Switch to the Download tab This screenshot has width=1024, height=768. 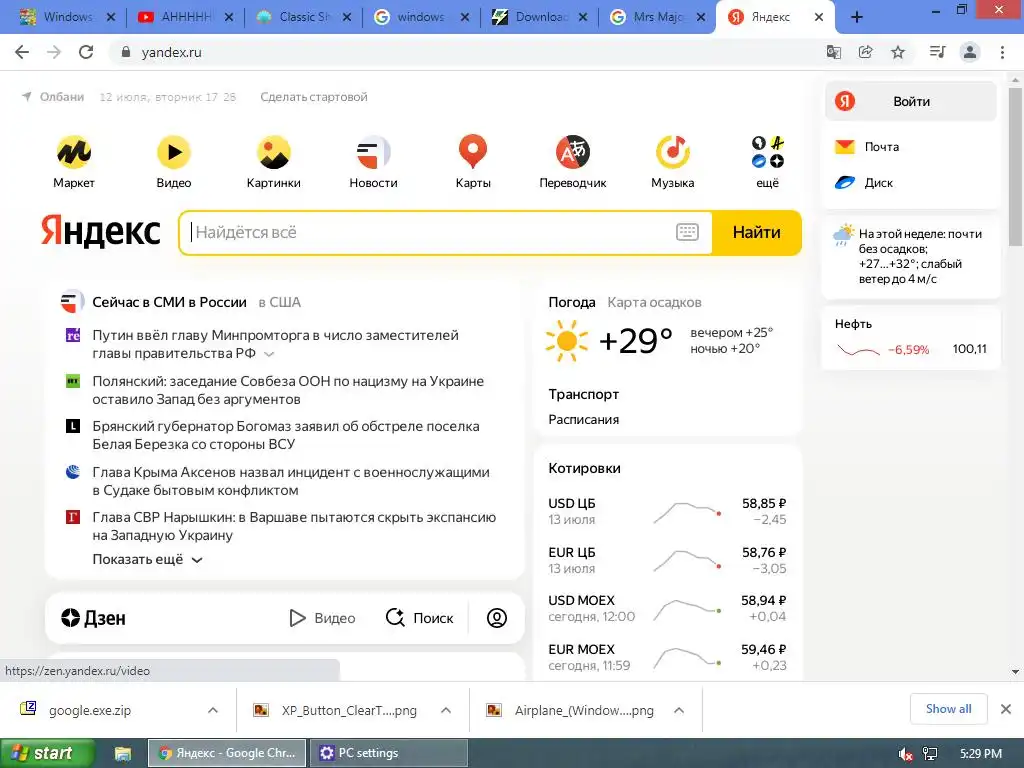click(541, 17)
